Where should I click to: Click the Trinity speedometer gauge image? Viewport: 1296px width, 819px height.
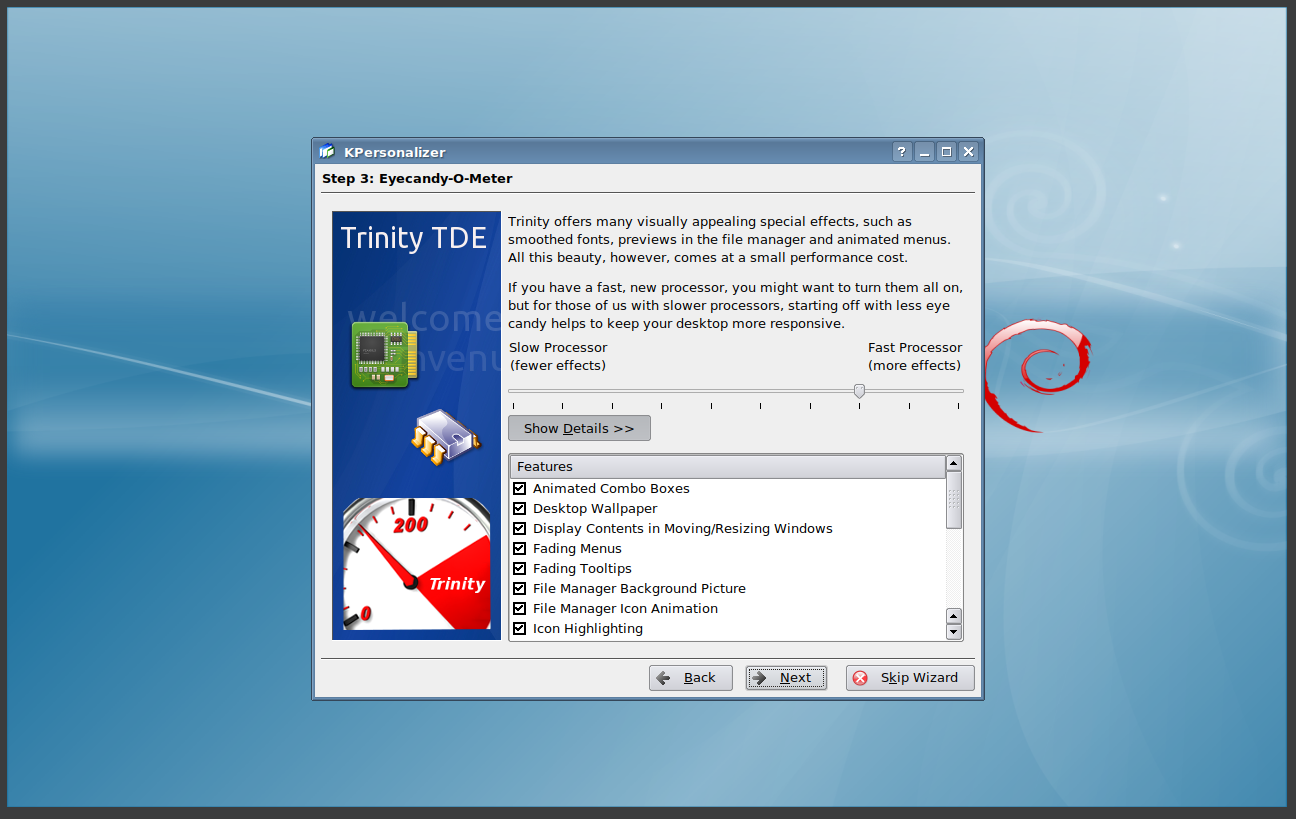tap(416, 564)
